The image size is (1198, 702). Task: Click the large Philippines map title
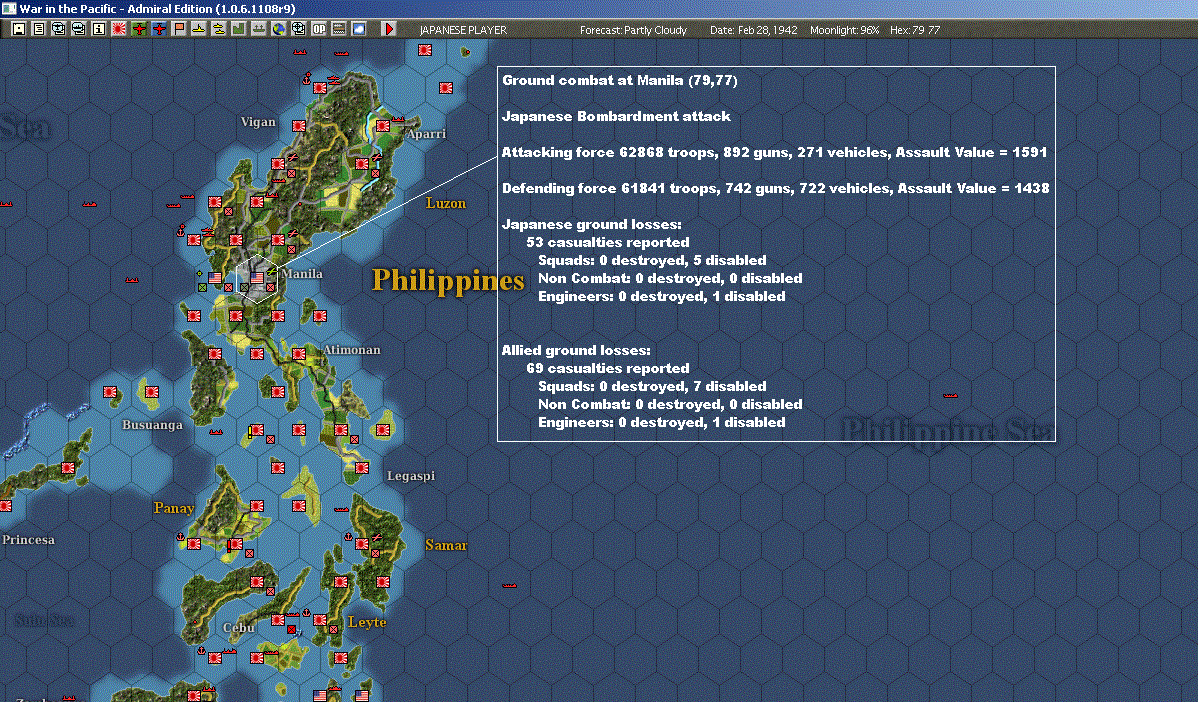tap(448, 280)
